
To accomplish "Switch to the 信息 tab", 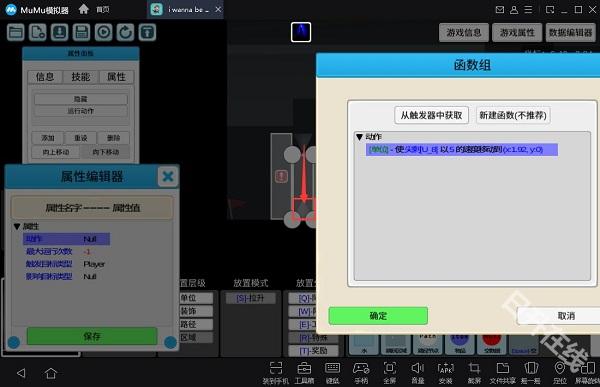I will pyautogui.click(x=45, y=77).
